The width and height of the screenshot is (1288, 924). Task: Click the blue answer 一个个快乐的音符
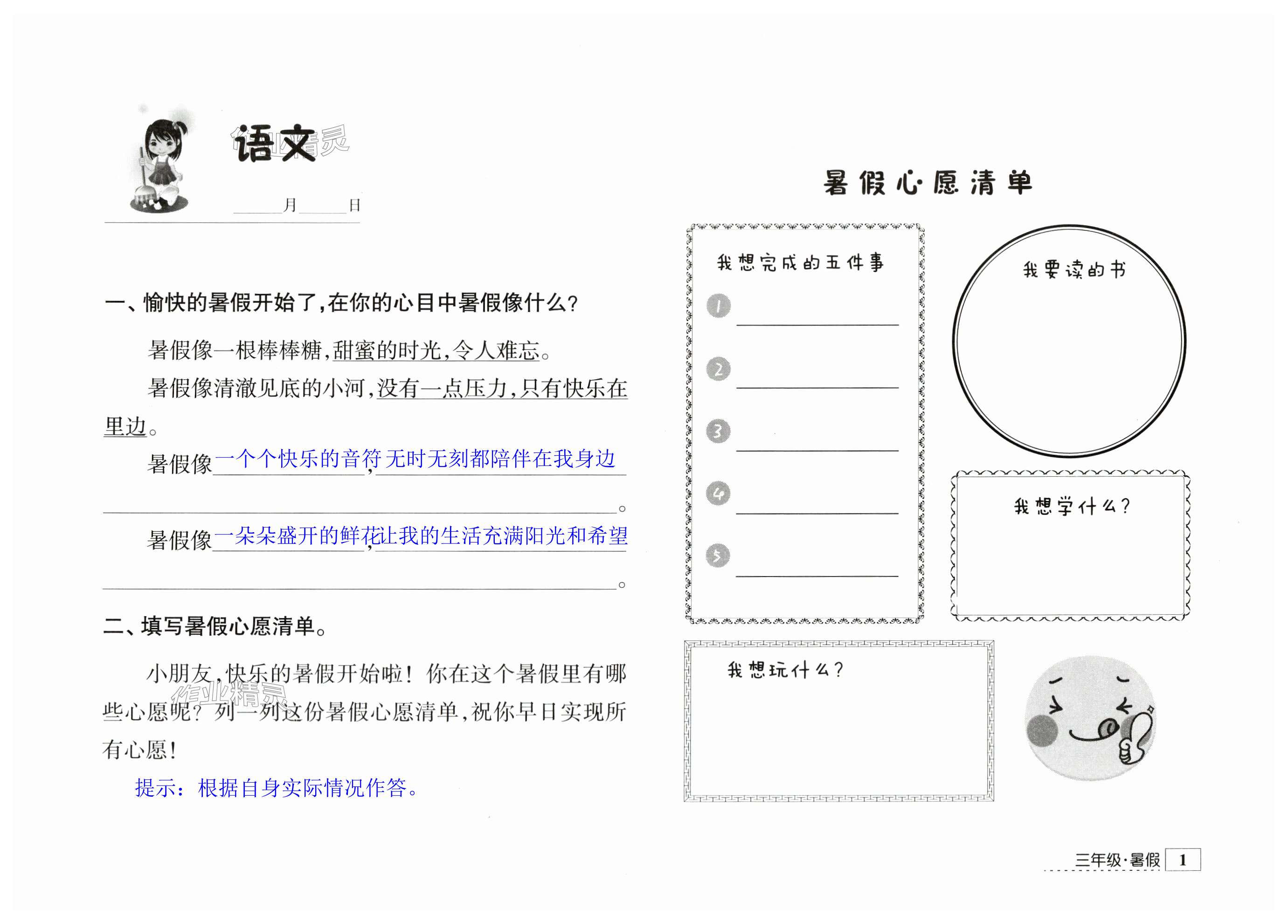point(298,459)
